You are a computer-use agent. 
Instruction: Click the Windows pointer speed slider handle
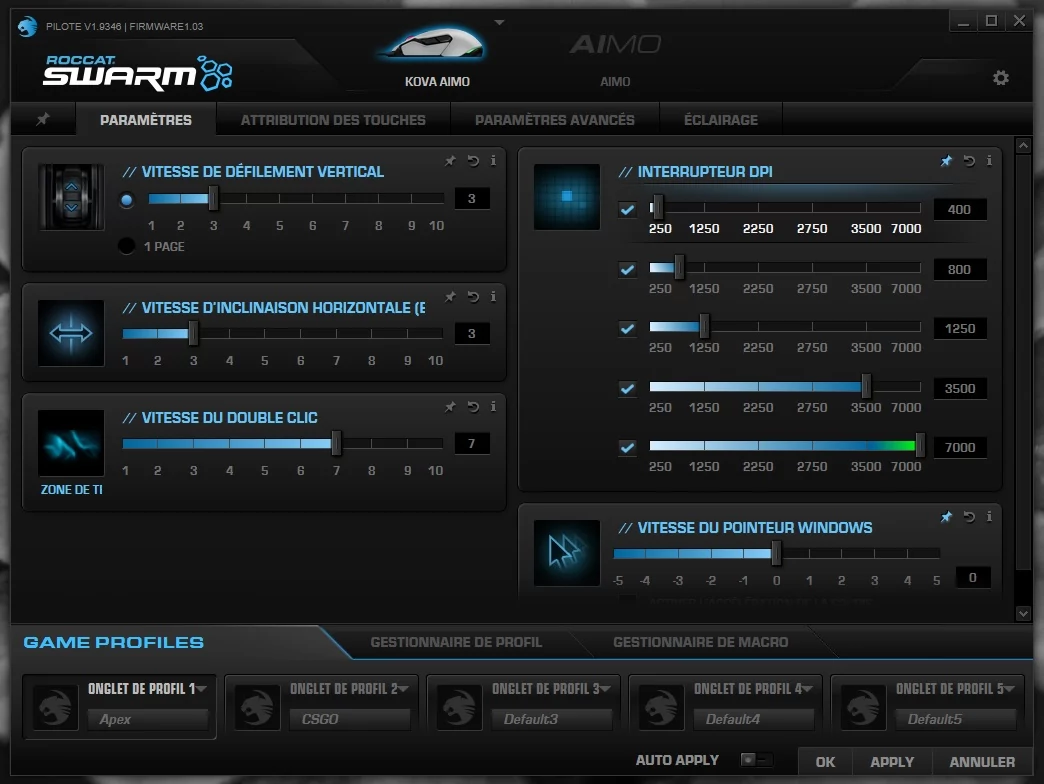pyautogui.click(x=776, y=553)
